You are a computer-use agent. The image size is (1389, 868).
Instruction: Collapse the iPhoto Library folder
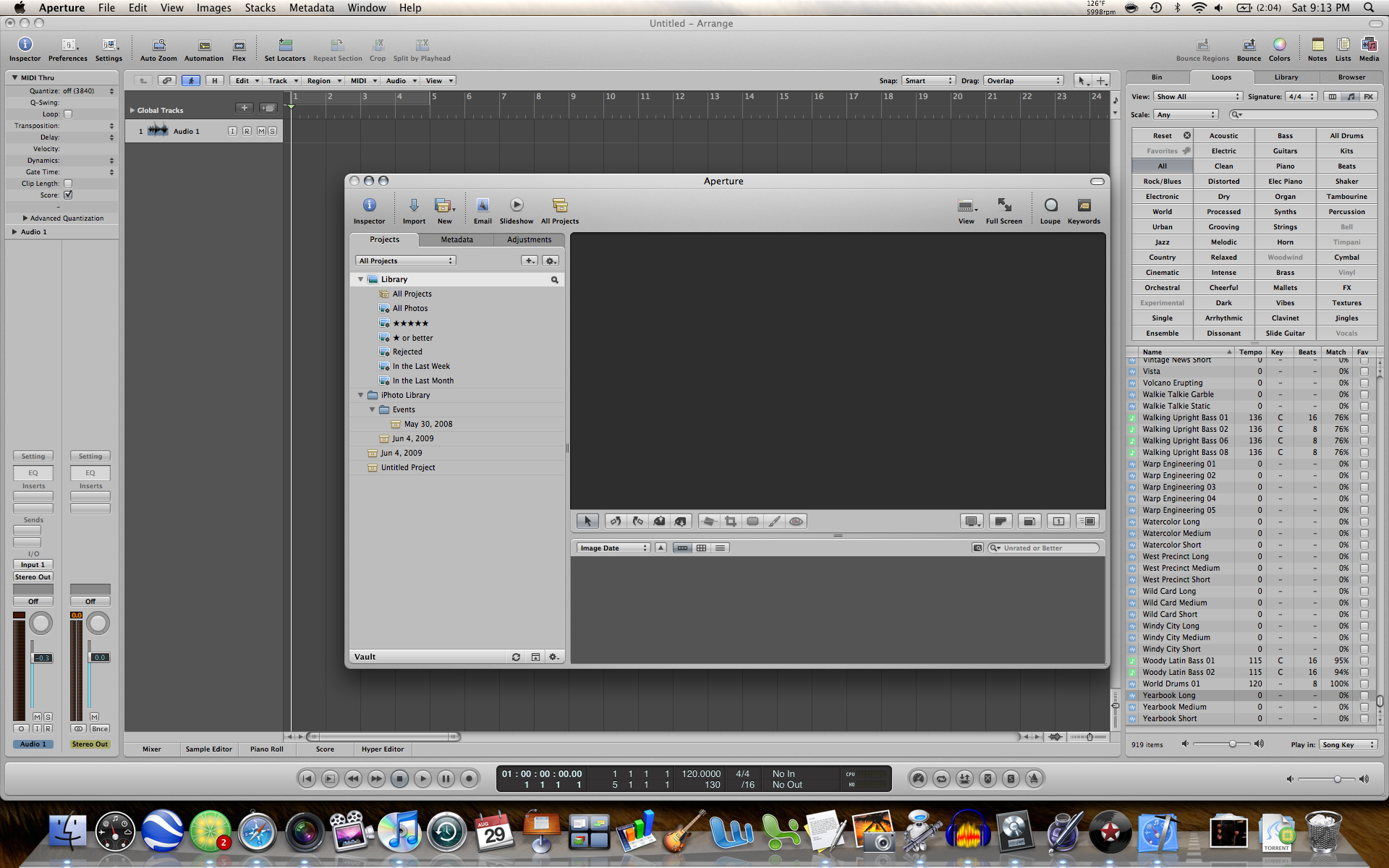[360, 395]
